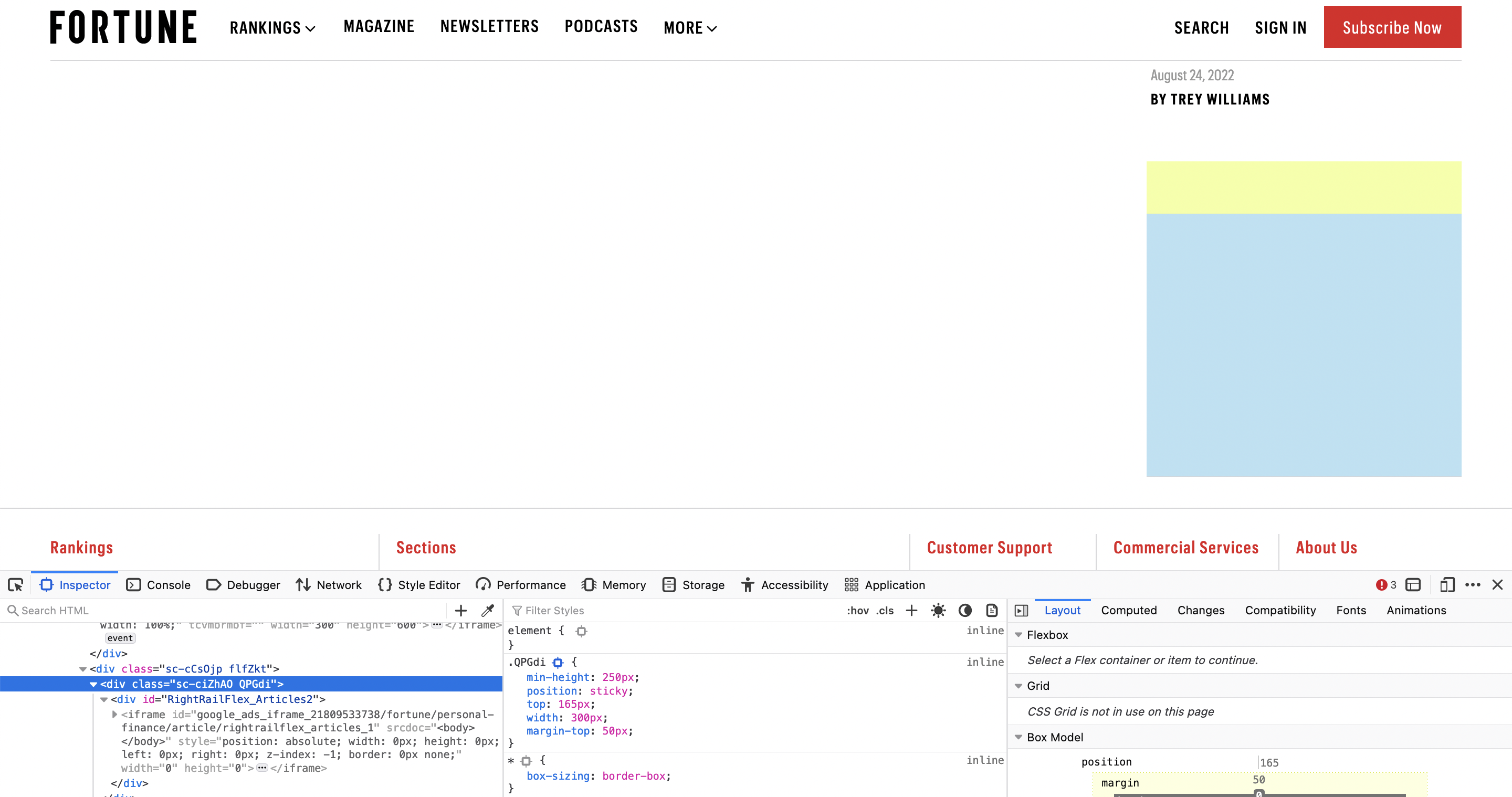Click the highlighter icon beside element rule
Image resolution: width=1512 pixels, height=797 pixels.
coord(581,631)
